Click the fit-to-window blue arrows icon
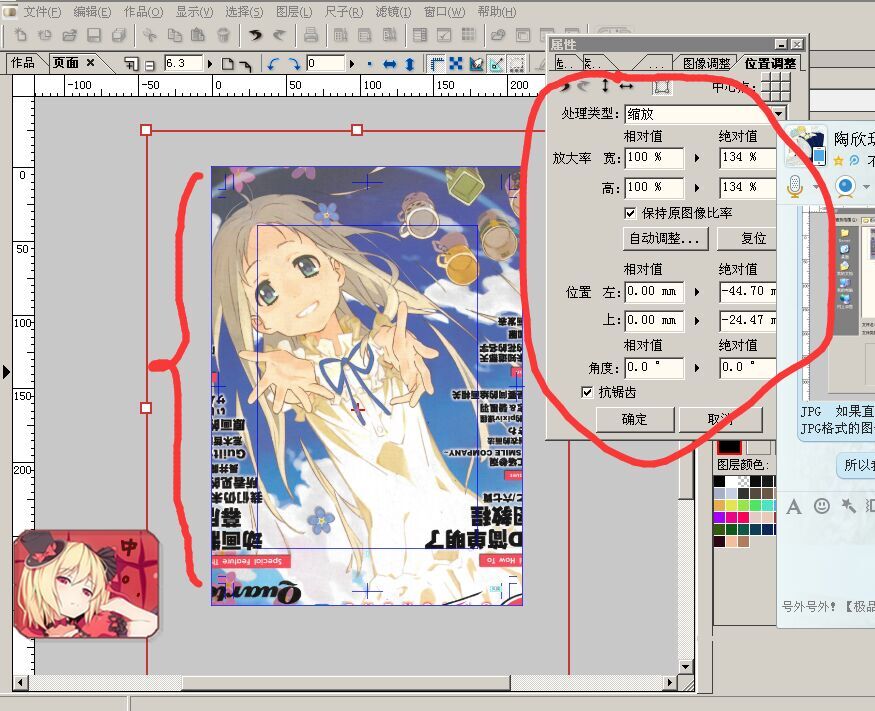 pyautogui.click(x=456, y=64)
